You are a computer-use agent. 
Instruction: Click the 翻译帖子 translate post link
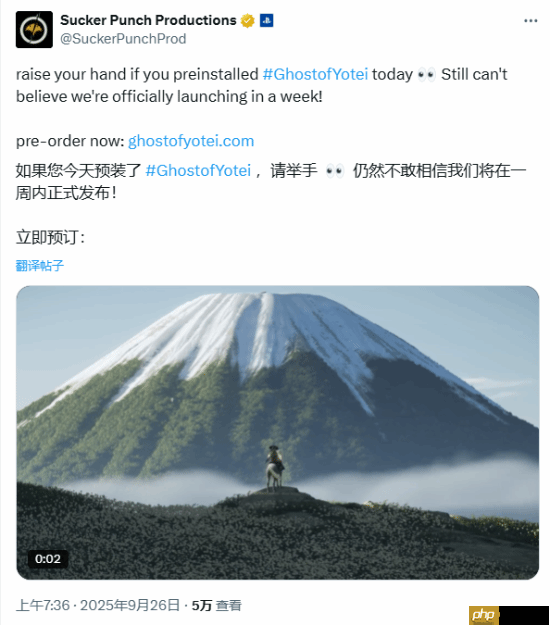pyautogui.click(x=40, y=265)
